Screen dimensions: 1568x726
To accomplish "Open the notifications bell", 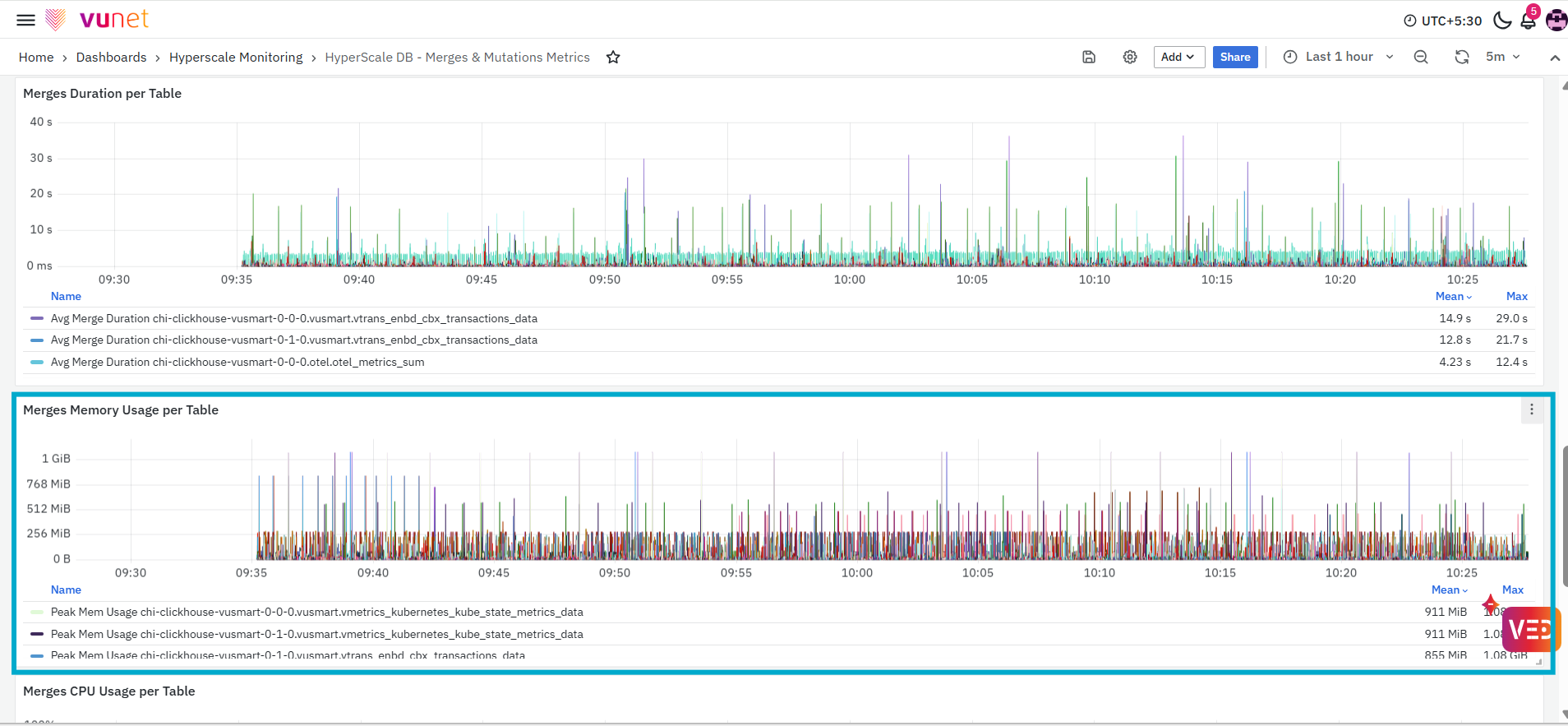I will (x=1529, y=20).
